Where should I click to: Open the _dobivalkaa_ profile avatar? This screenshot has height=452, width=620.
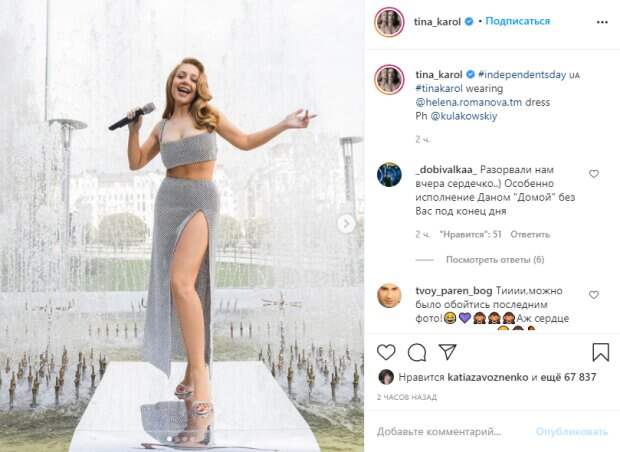pos(388,174)
